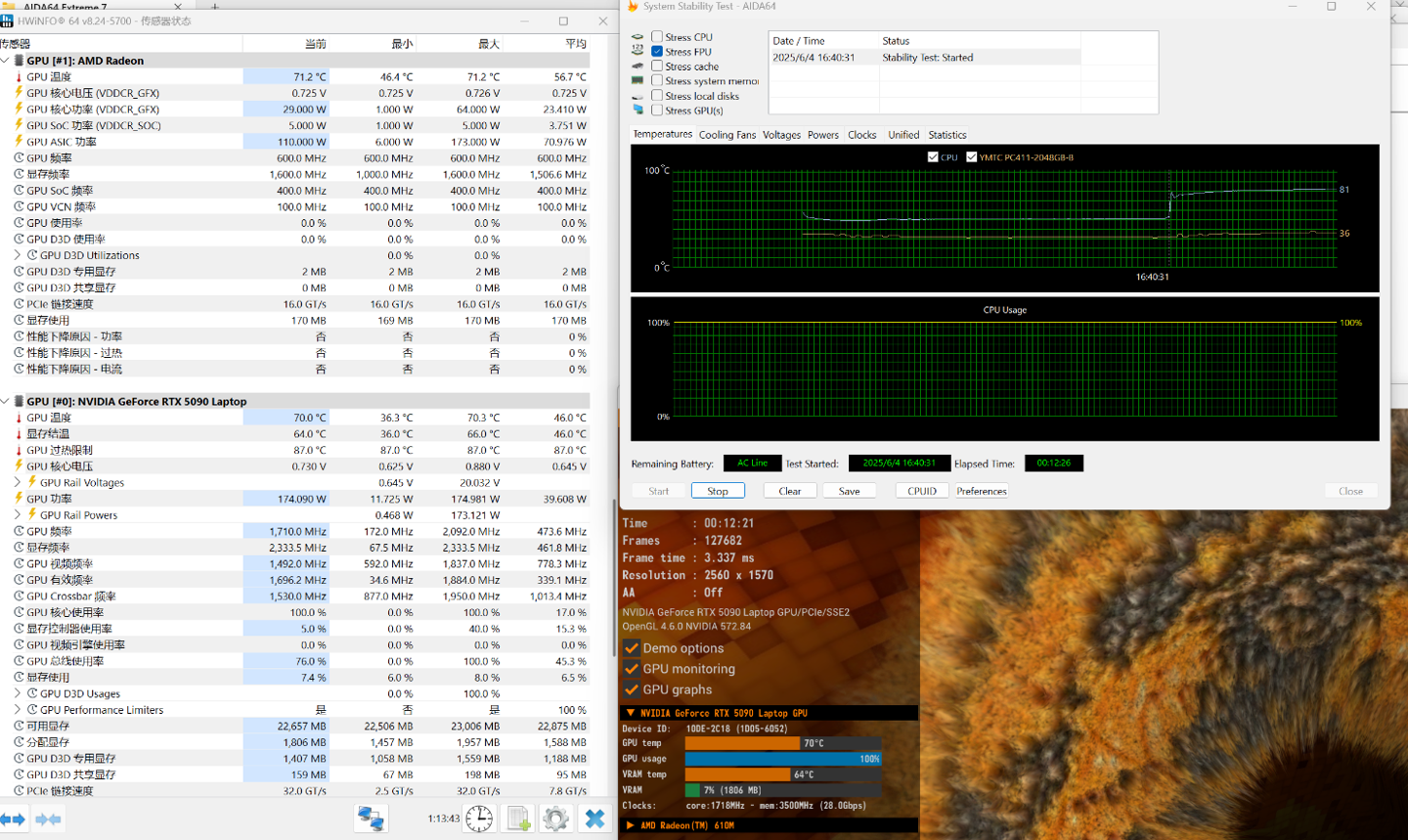Enable the Stress GPU(s) checkbox
This screenshot has width=1408, height=840.
pyautogui.click(x=657, y=111)
